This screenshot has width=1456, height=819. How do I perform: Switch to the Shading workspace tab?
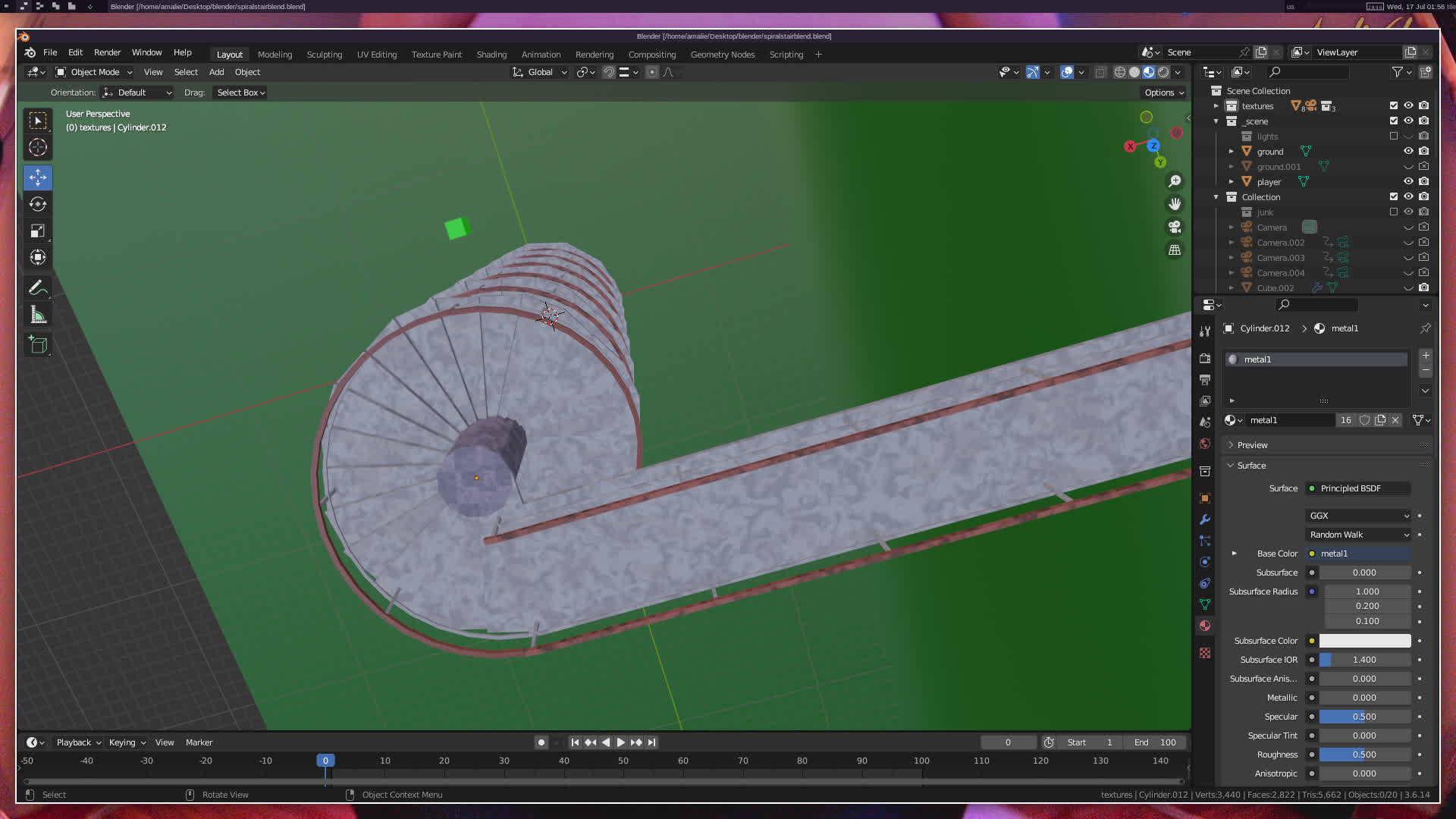(x=491, y=55)
